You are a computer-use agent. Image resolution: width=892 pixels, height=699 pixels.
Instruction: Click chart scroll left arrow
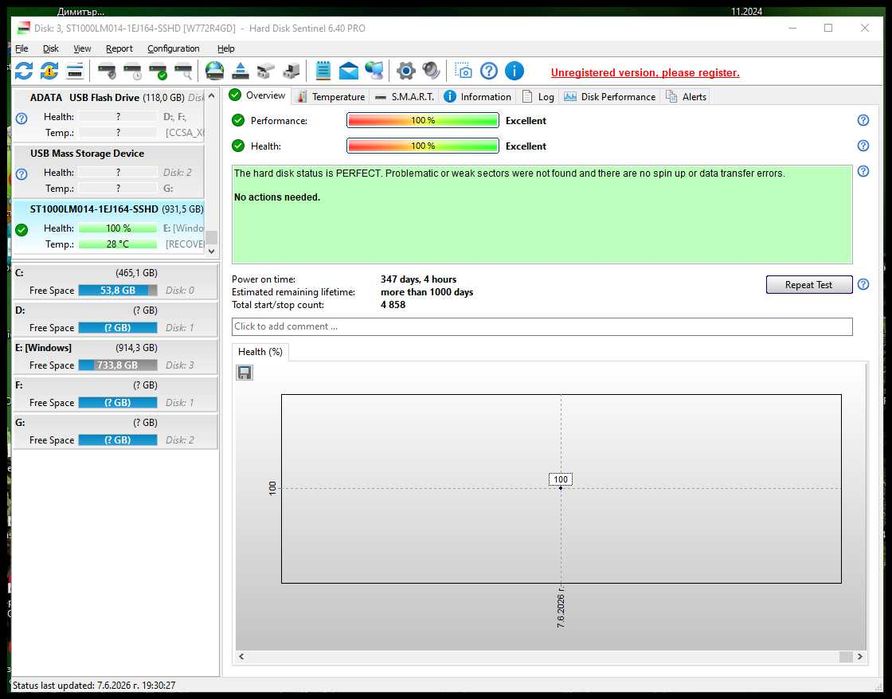(241, 656)
